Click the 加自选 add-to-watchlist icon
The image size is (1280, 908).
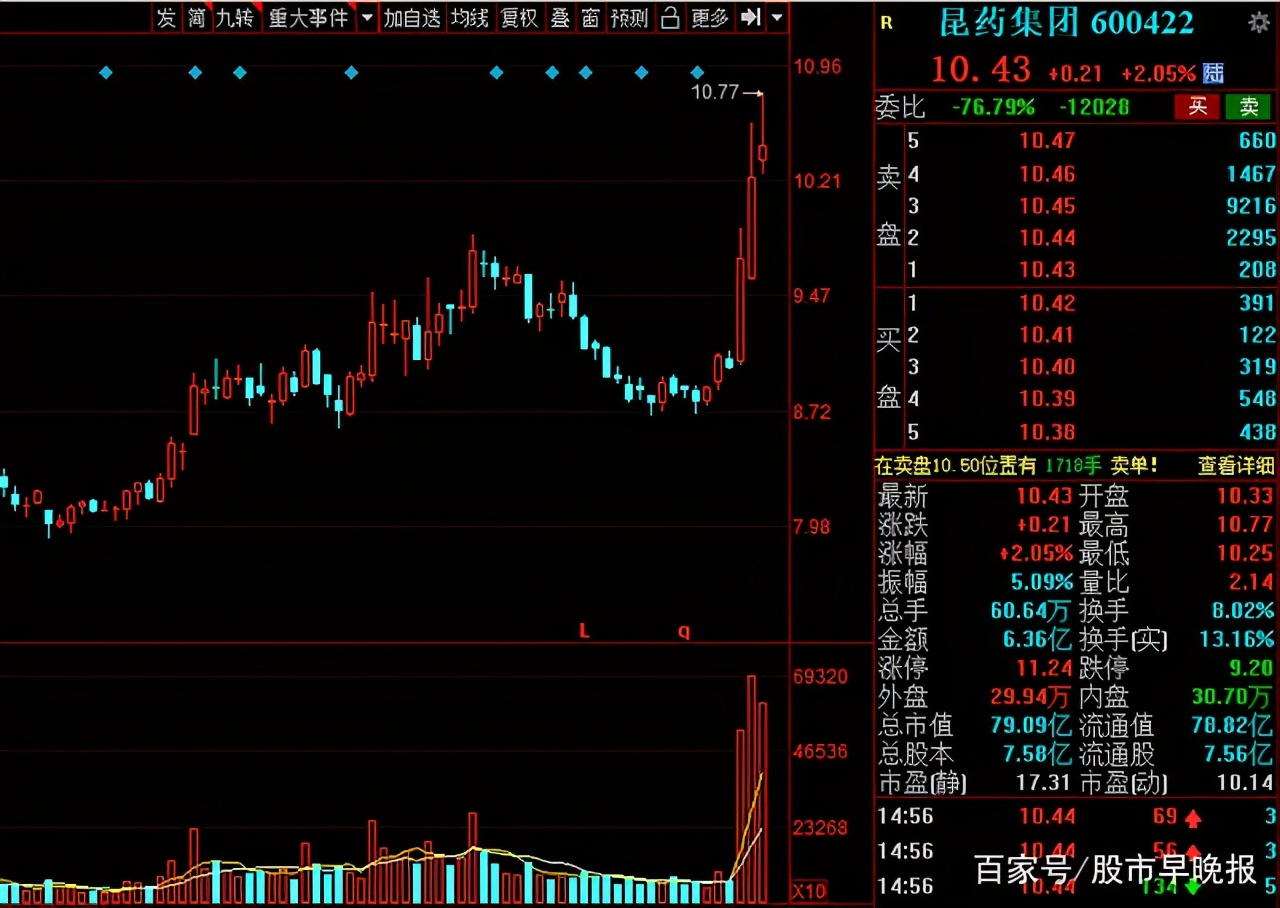[x=412, y=17]
